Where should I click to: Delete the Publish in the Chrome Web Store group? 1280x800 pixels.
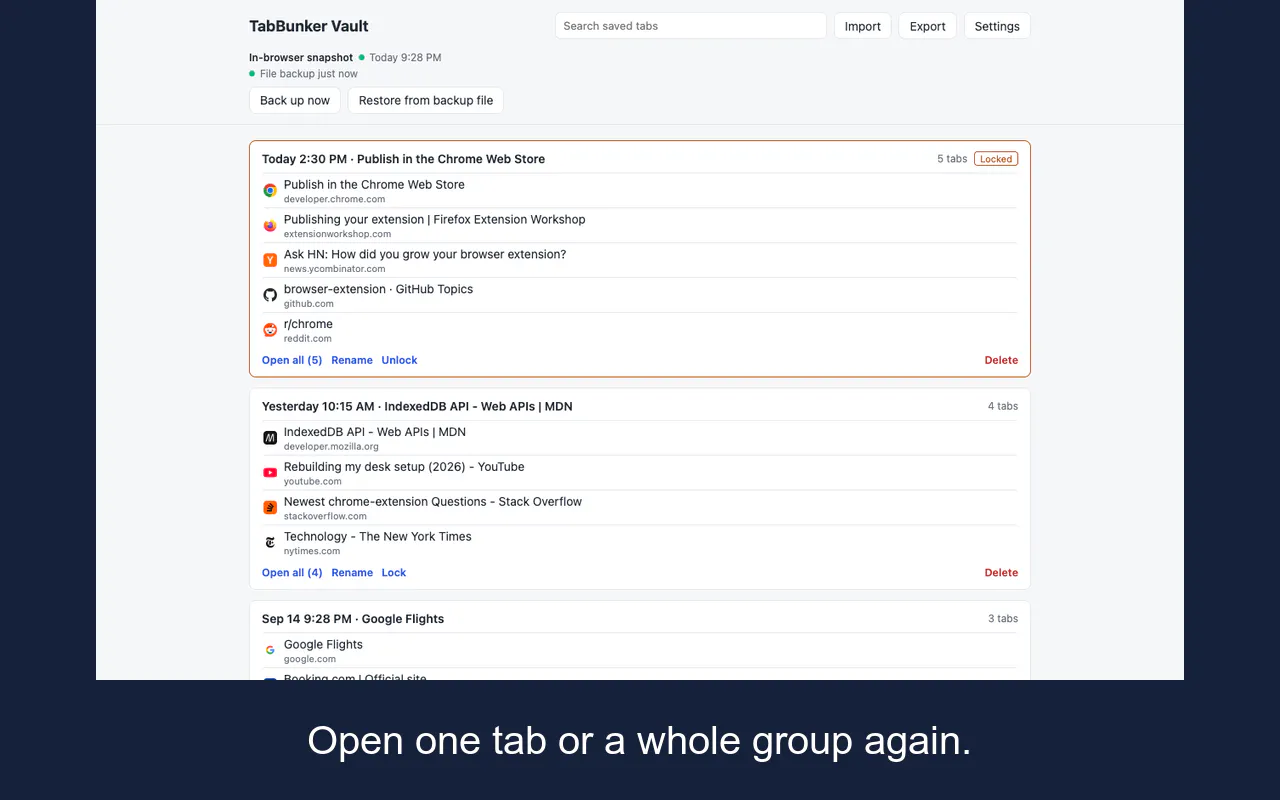1001,360
